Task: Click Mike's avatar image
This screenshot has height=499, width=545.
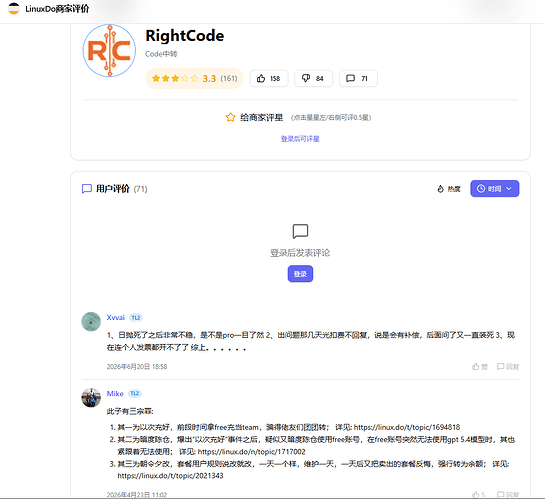Action: (x=91, y=398)
